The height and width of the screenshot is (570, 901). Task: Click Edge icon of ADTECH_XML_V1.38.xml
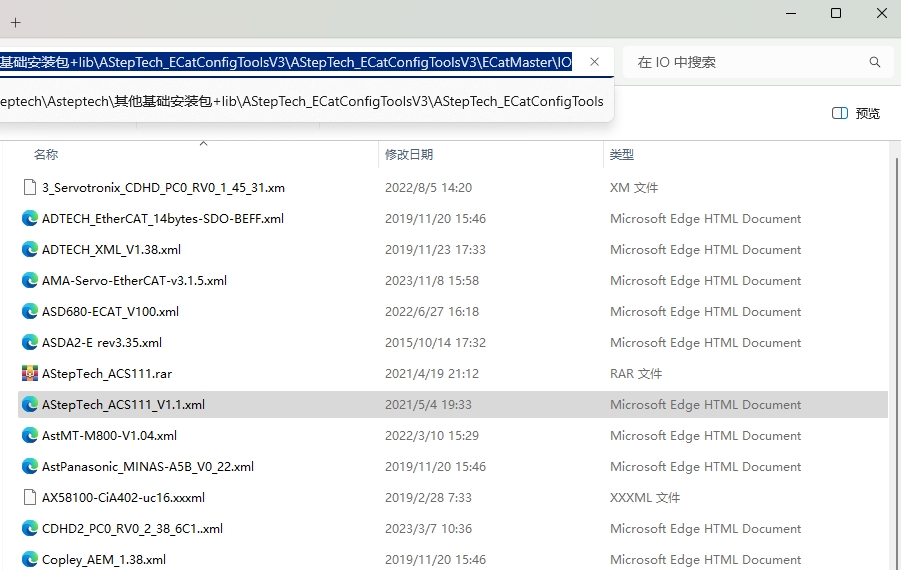pos(29,249)
